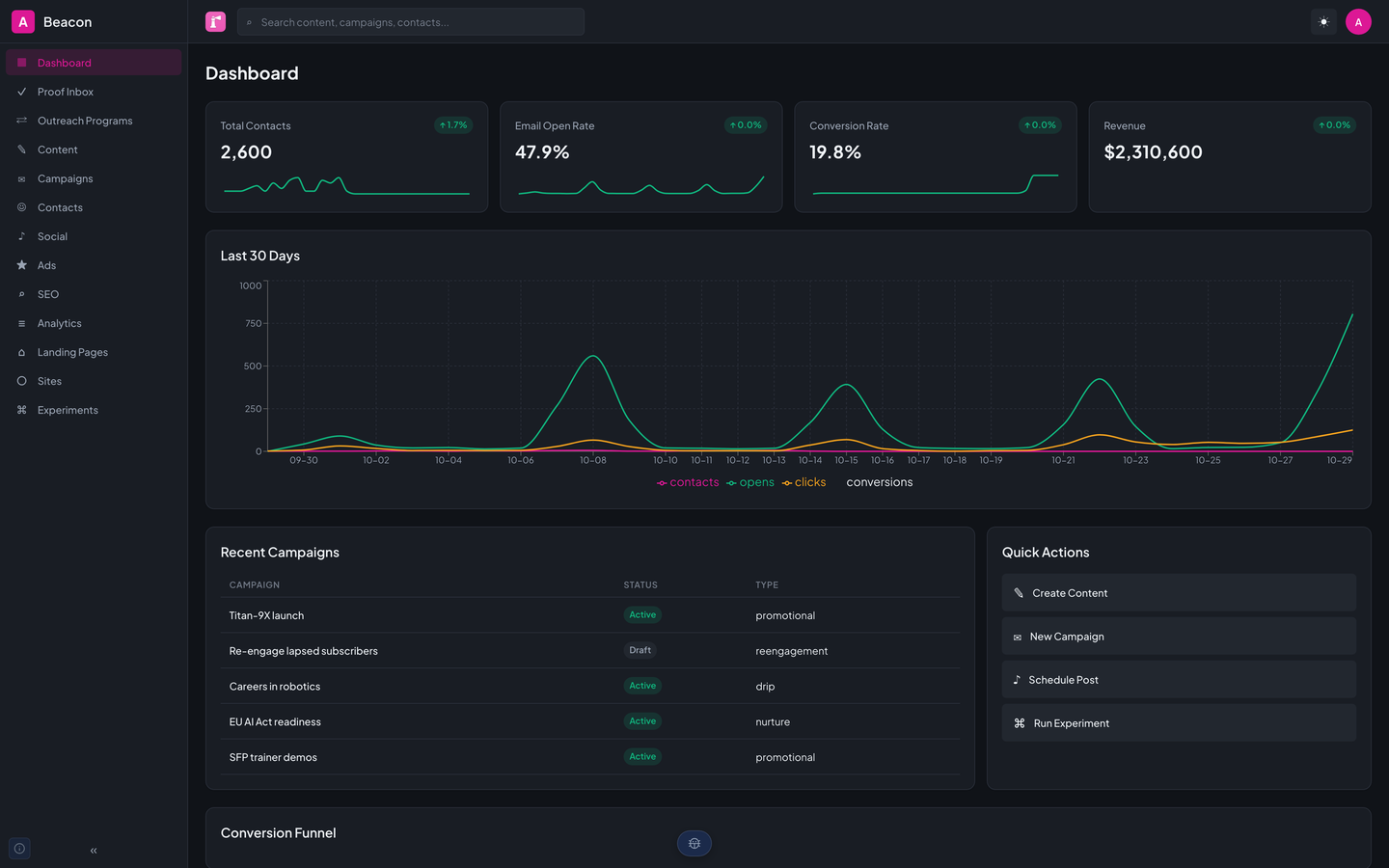Screen dimensions: 1389x868
Task: Click the Content pencil icon in sidebar
Action: tap(21, 149)
